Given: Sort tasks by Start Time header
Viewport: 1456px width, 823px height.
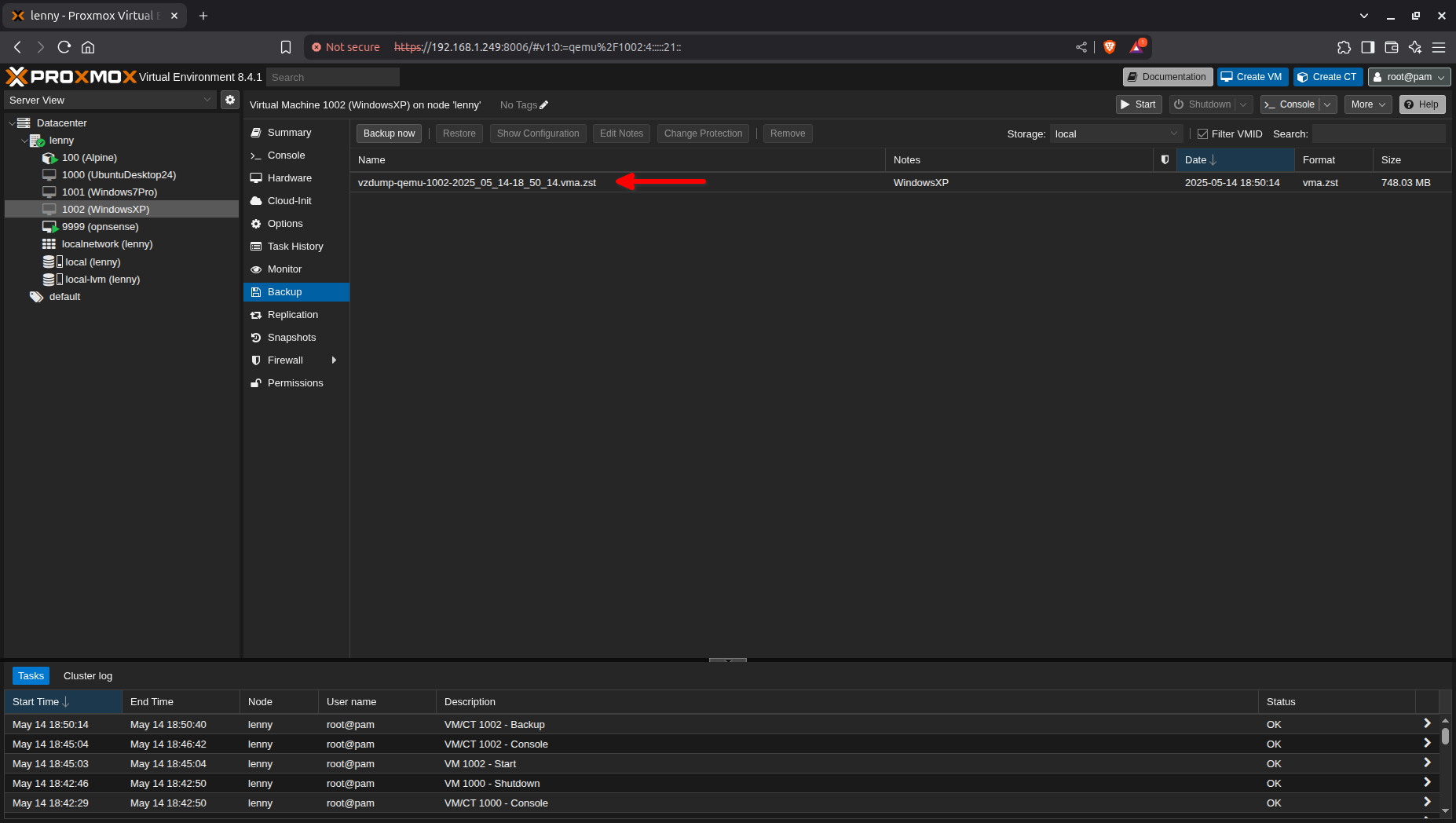Looking at the screenshot, I should (x=63, y=702).
